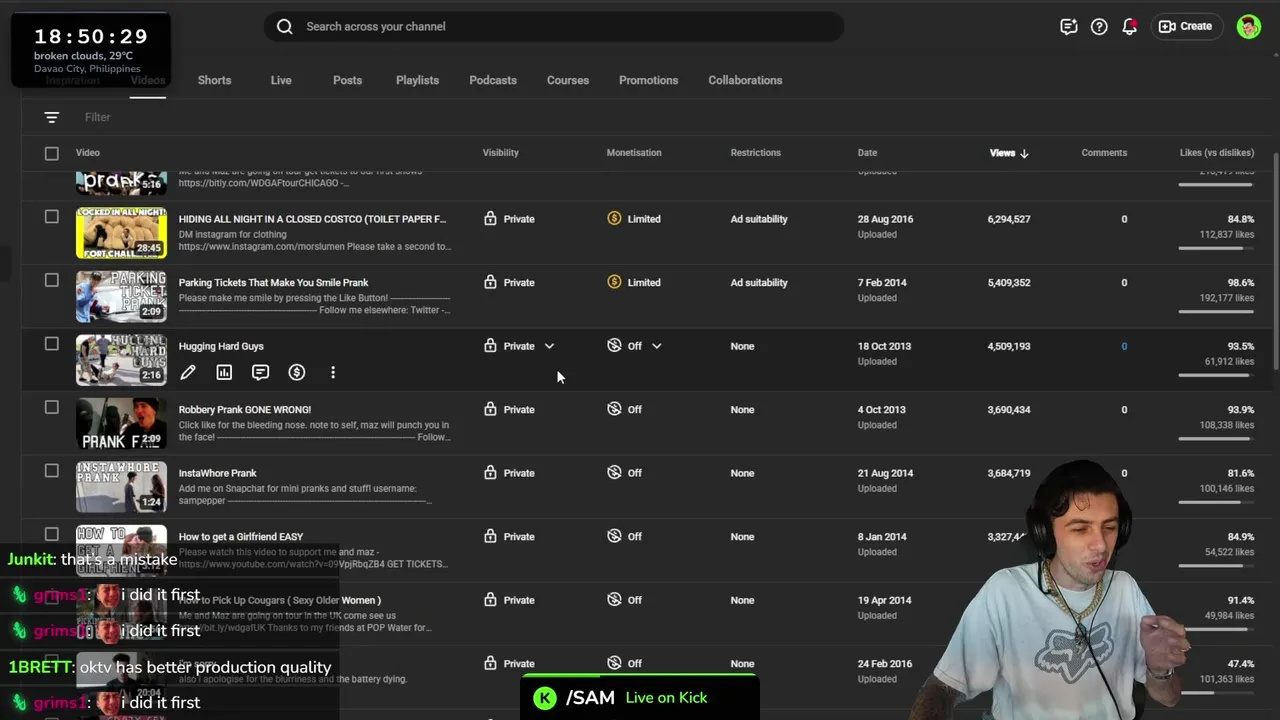Select the Costco video checkbox
The width and height of the screenshot is (1280, 720).
(52, 217)
